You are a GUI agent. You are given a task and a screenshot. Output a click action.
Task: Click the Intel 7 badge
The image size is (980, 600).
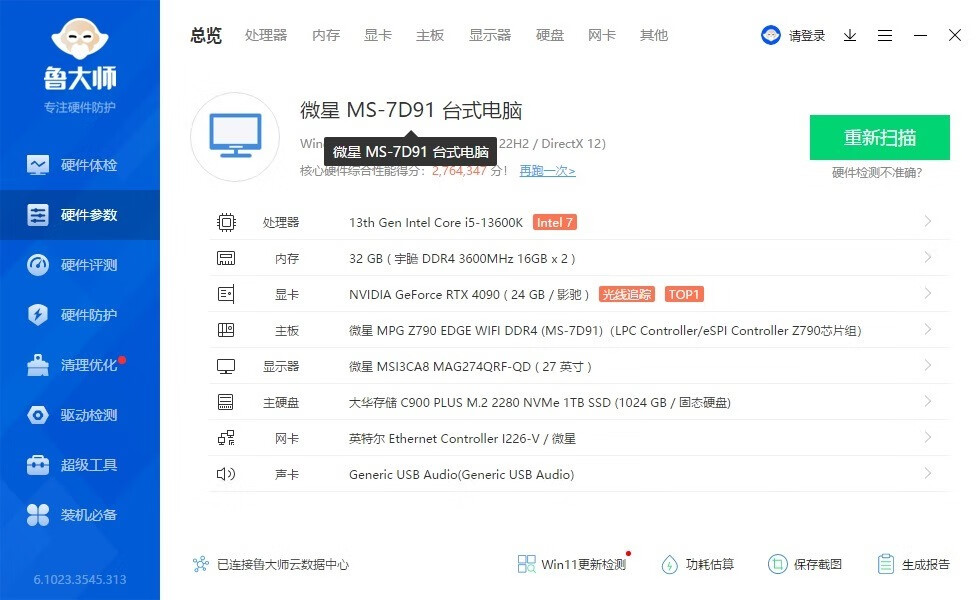click(x=554, y=222)
